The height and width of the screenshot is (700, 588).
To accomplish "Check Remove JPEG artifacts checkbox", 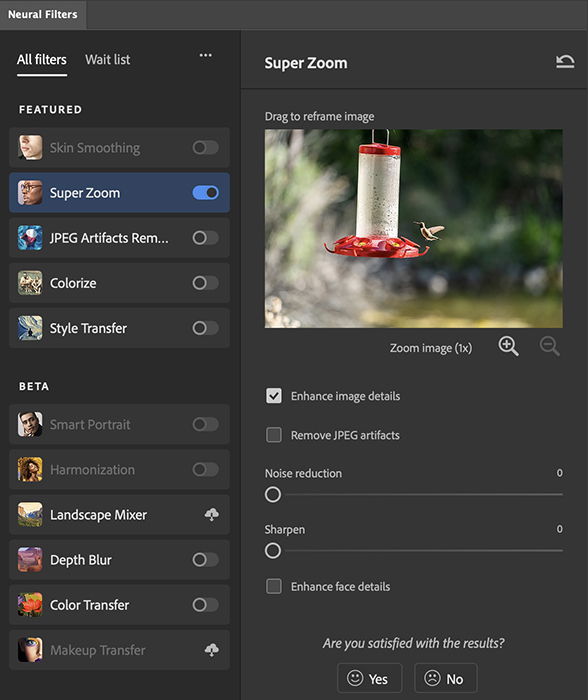I will pos(274,435).
